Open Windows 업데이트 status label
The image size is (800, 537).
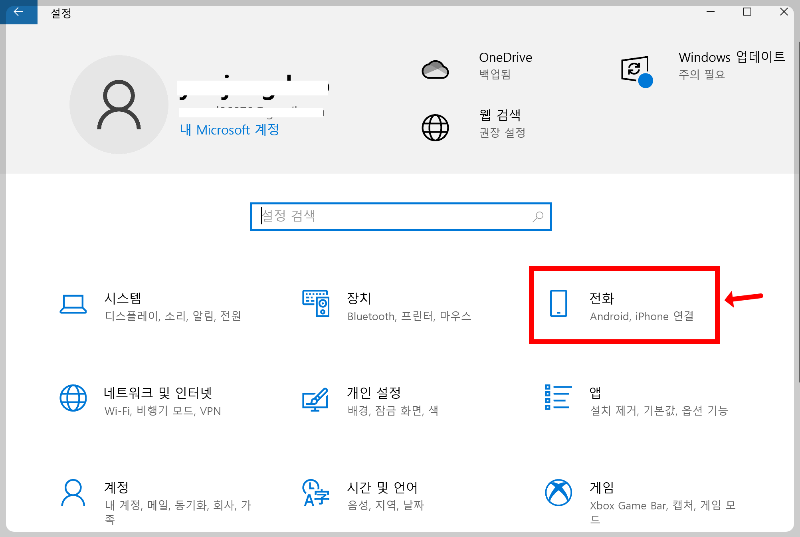click(x=732, y=57)
